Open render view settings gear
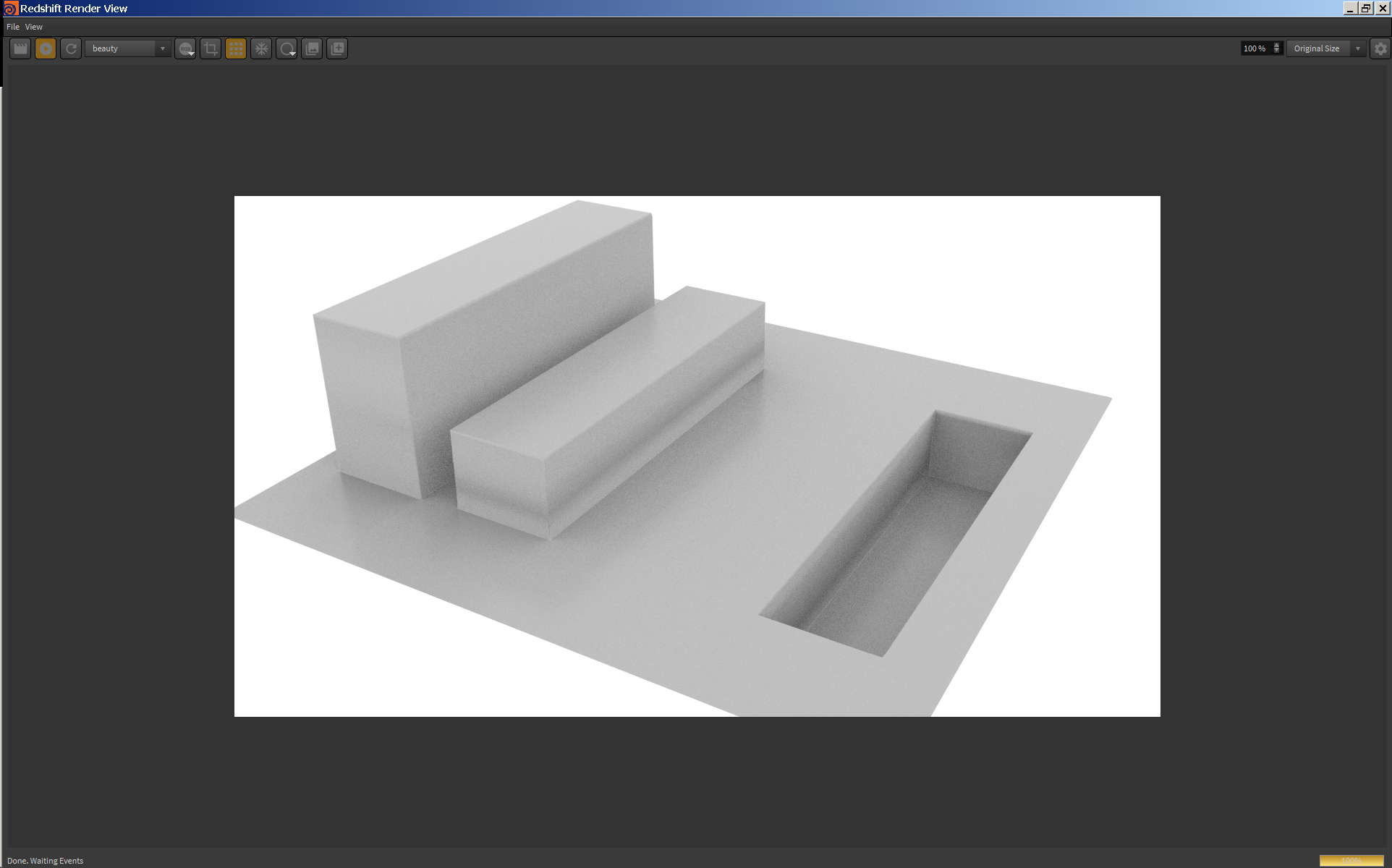 pyautogui.click(x=1380, y=48)
